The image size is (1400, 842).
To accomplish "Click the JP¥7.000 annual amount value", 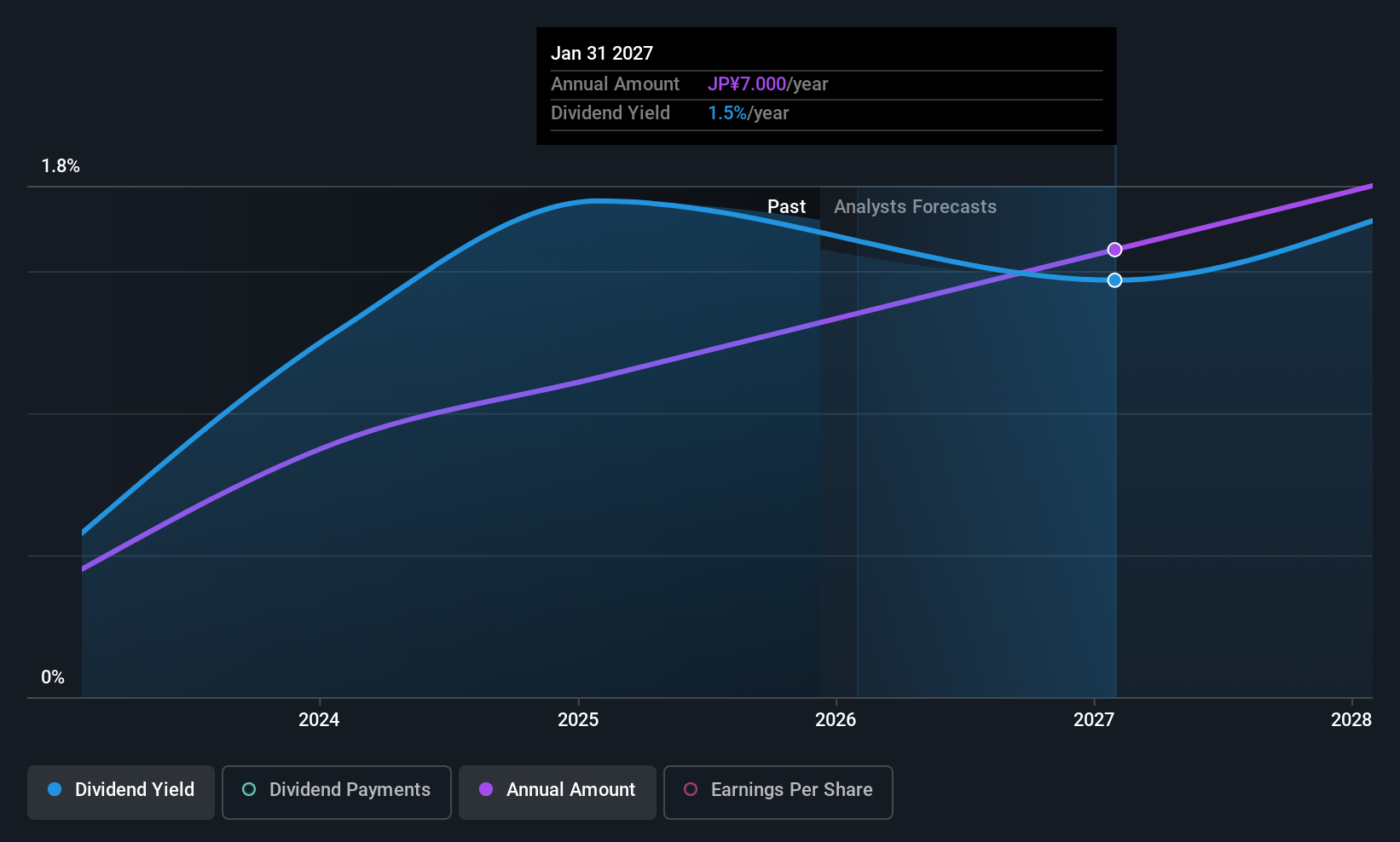I will click(x=747, y=84).
